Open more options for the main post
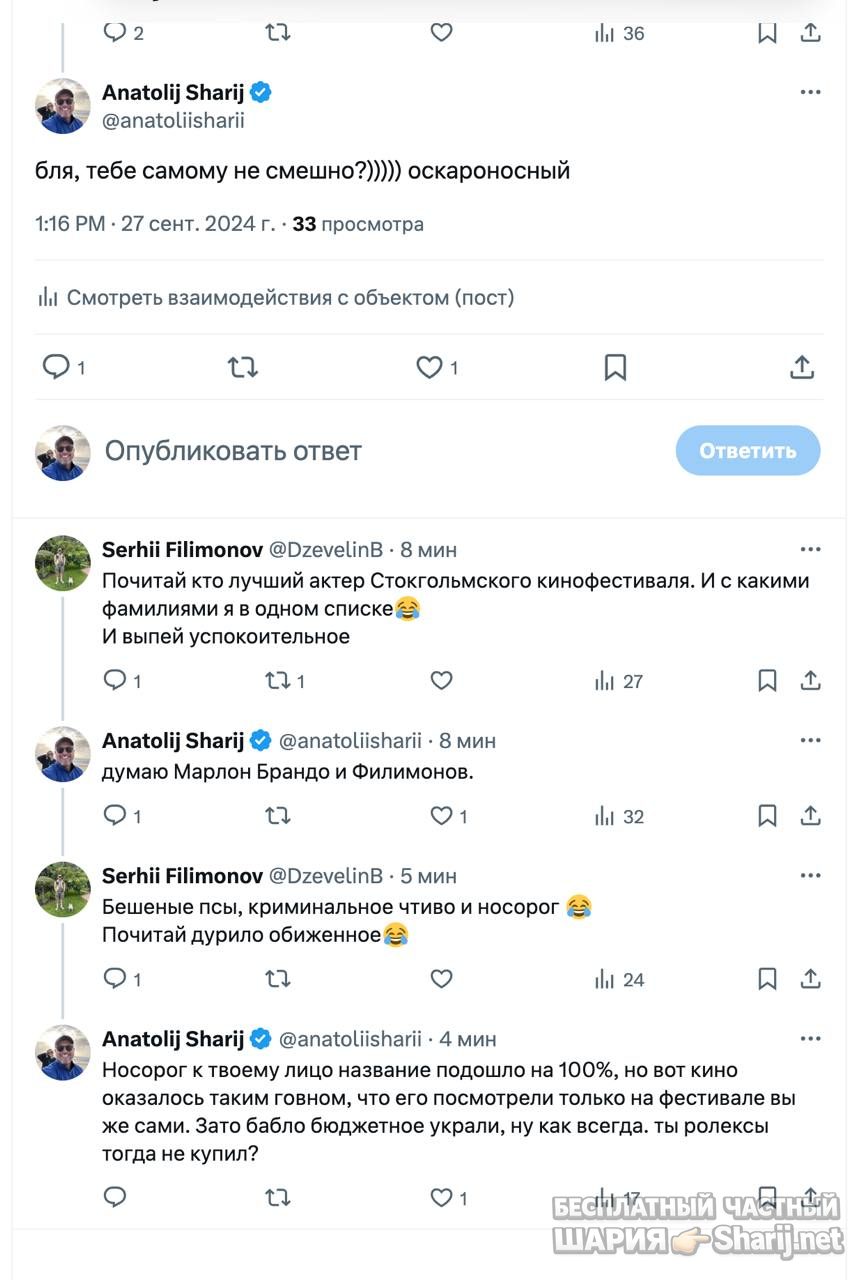The height and width of the screenshot is (1280, 864). point(810,93)
